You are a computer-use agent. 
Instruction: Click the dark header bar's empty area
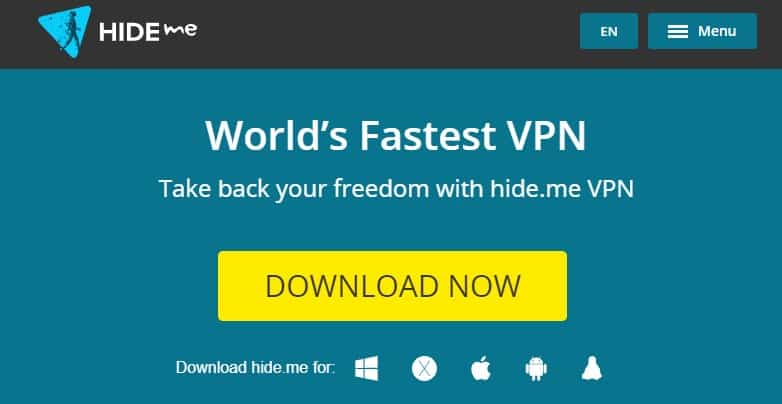pyautogui.click(x=389, y=33)
